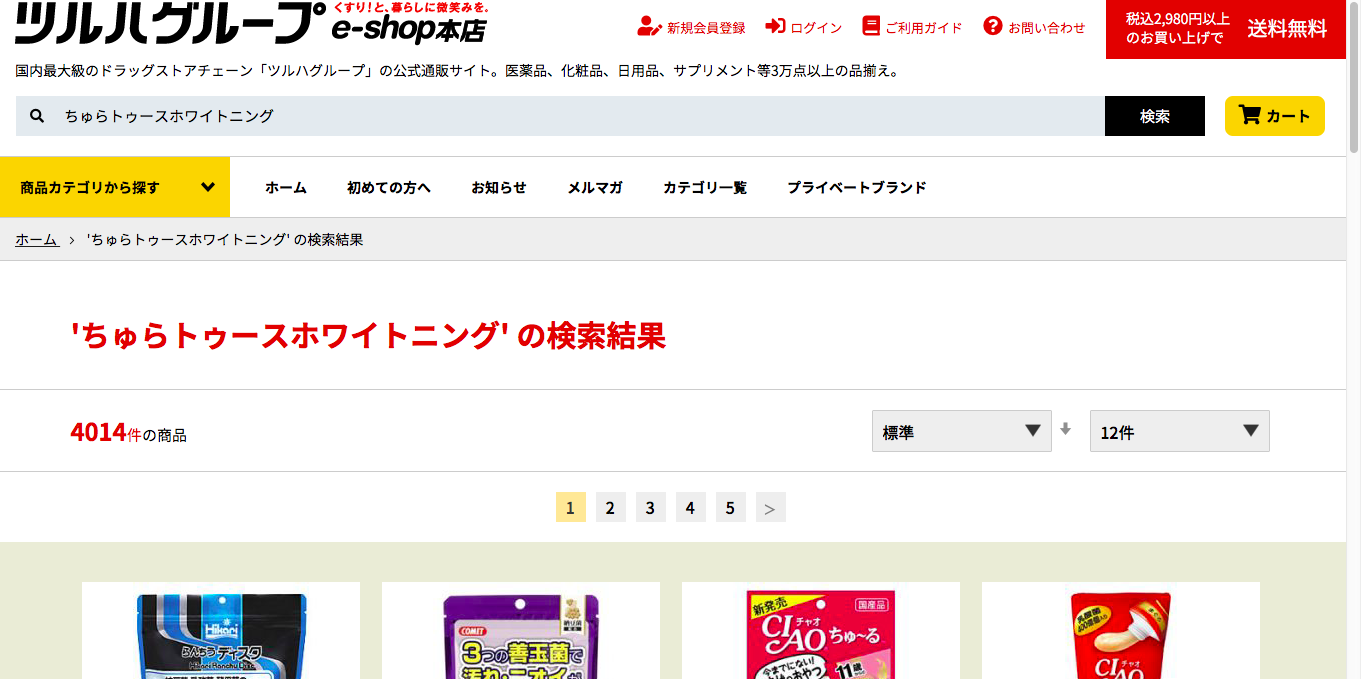
Task: Select page 1 in pagination
Action: pos(570,507)
